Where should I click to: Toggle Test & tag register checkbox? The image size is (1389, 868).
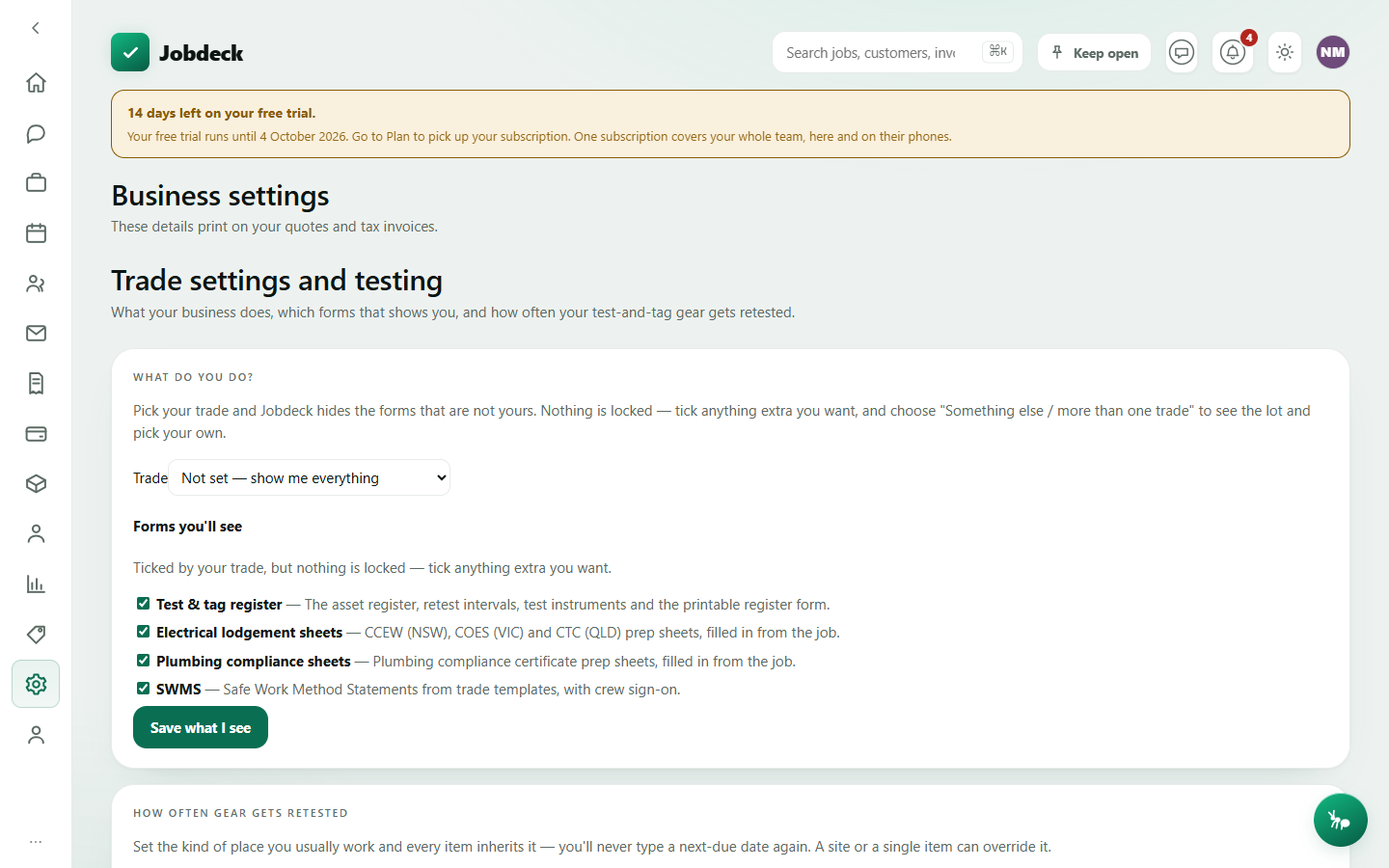click(x=143, y=604)
